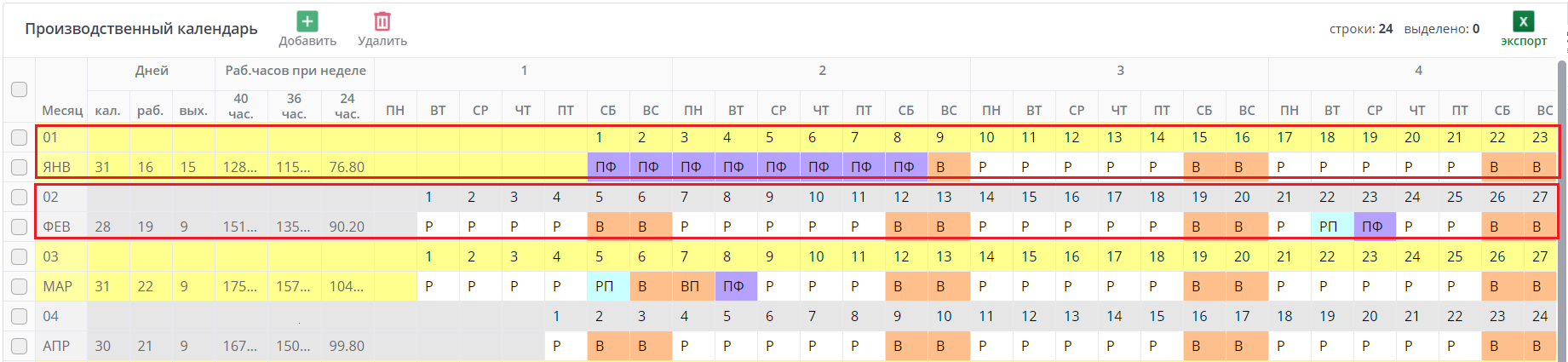Click the green Add plus icon

point(307,21)
